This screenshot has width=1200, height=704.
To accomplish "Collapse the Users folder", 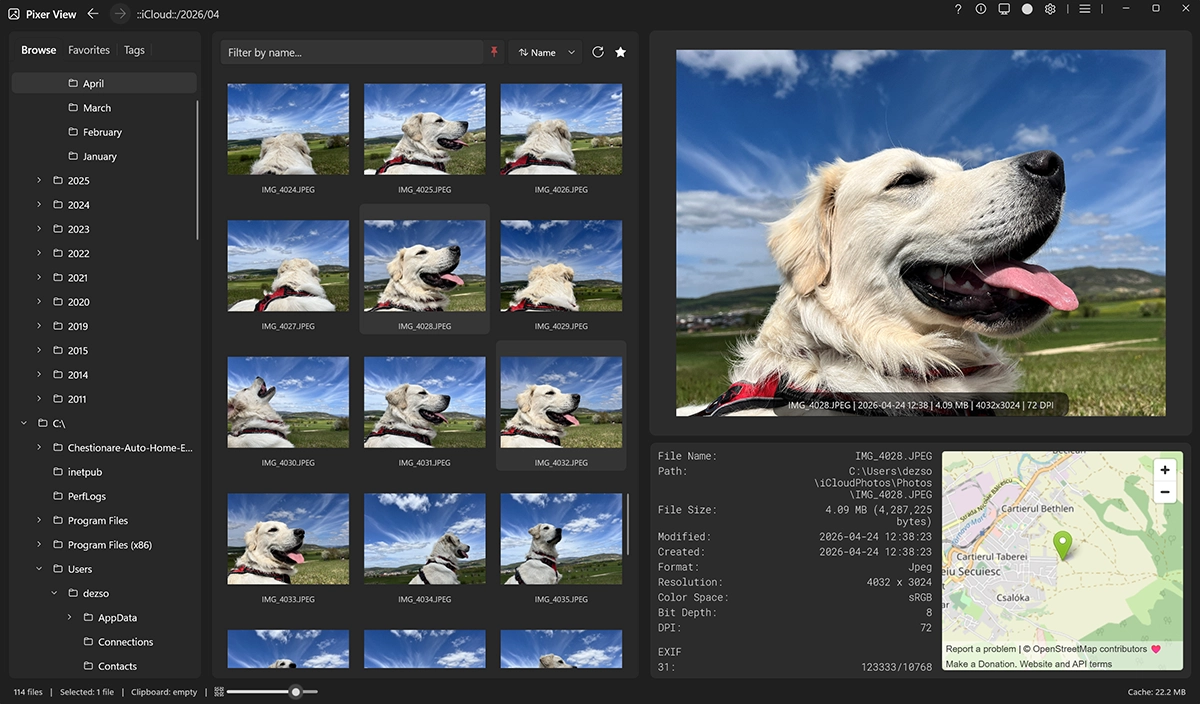I will (x=39, y=569).
